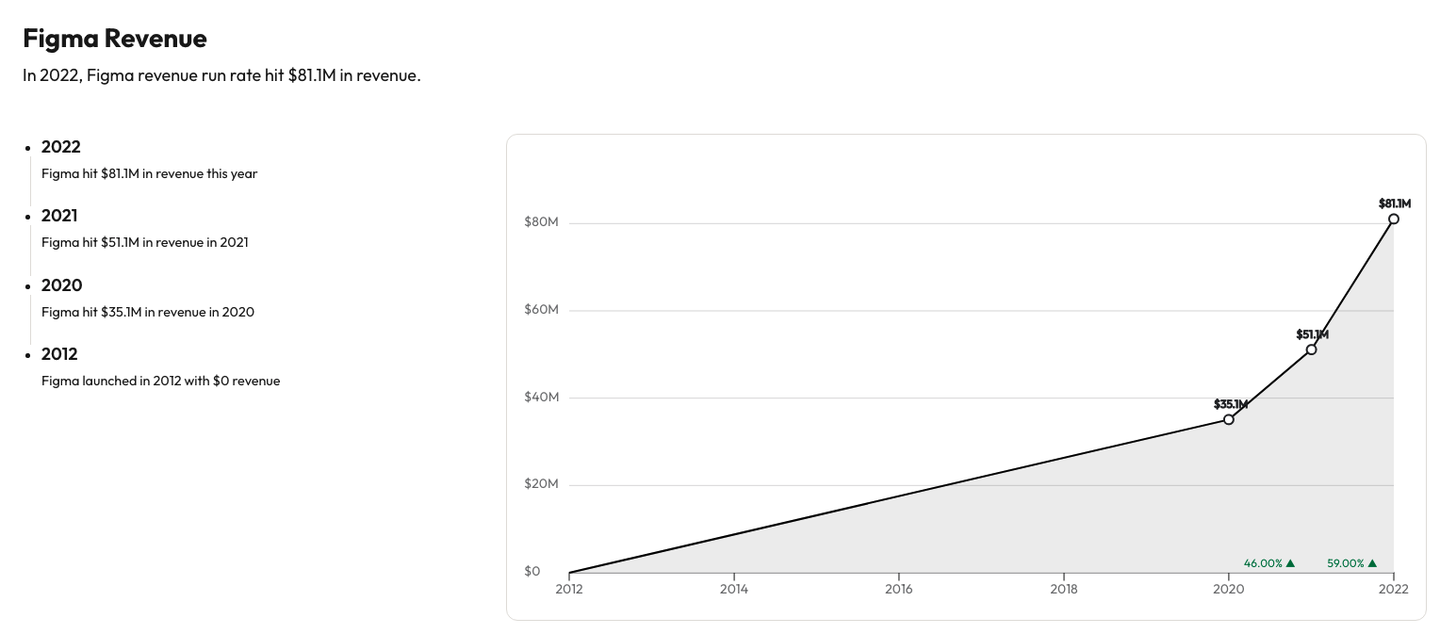Click the "Figma hit $51.1M in revenue" text
Viewport: 1440px width, 634px height.
click(x=145, y=242)
